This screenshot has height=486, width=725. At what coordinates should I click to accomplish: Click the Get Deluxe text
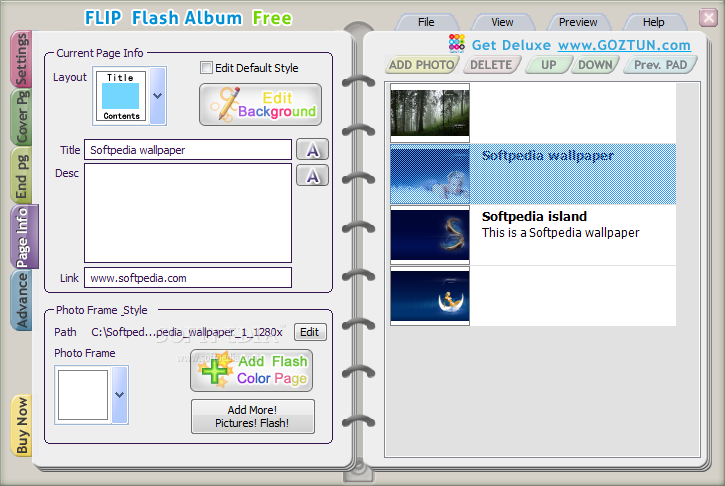pyautogui.click(x=511, y=45)
